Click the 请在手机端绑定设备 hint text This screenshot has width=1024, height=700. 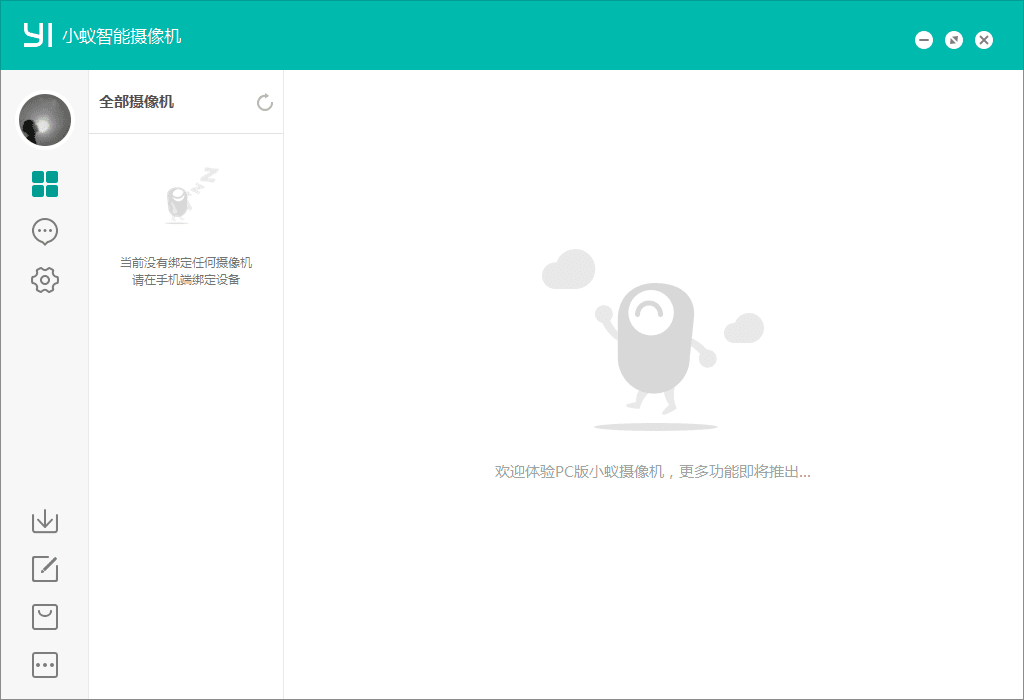click(x=185, y=281)
